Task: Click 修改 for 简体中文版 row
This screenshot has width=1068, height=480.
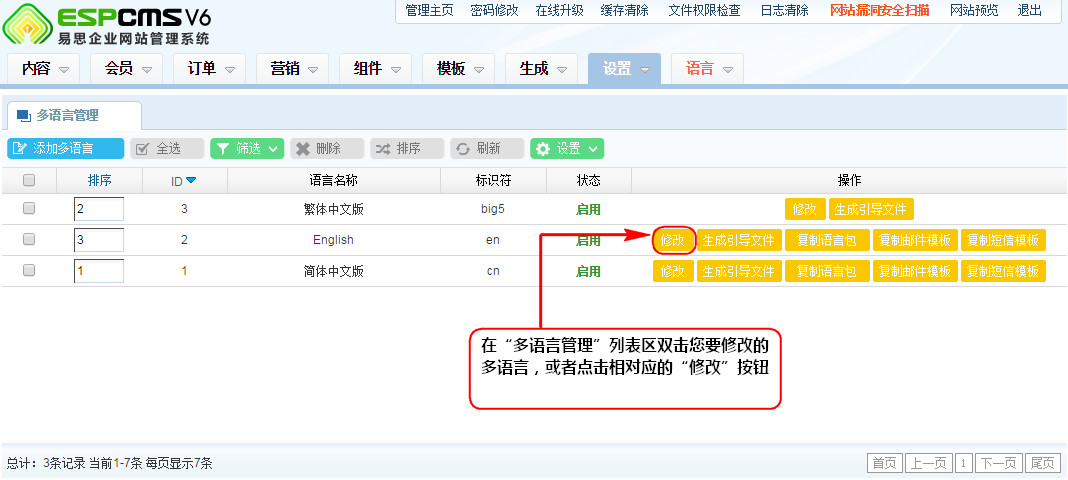Action: [x=673, y=271]
